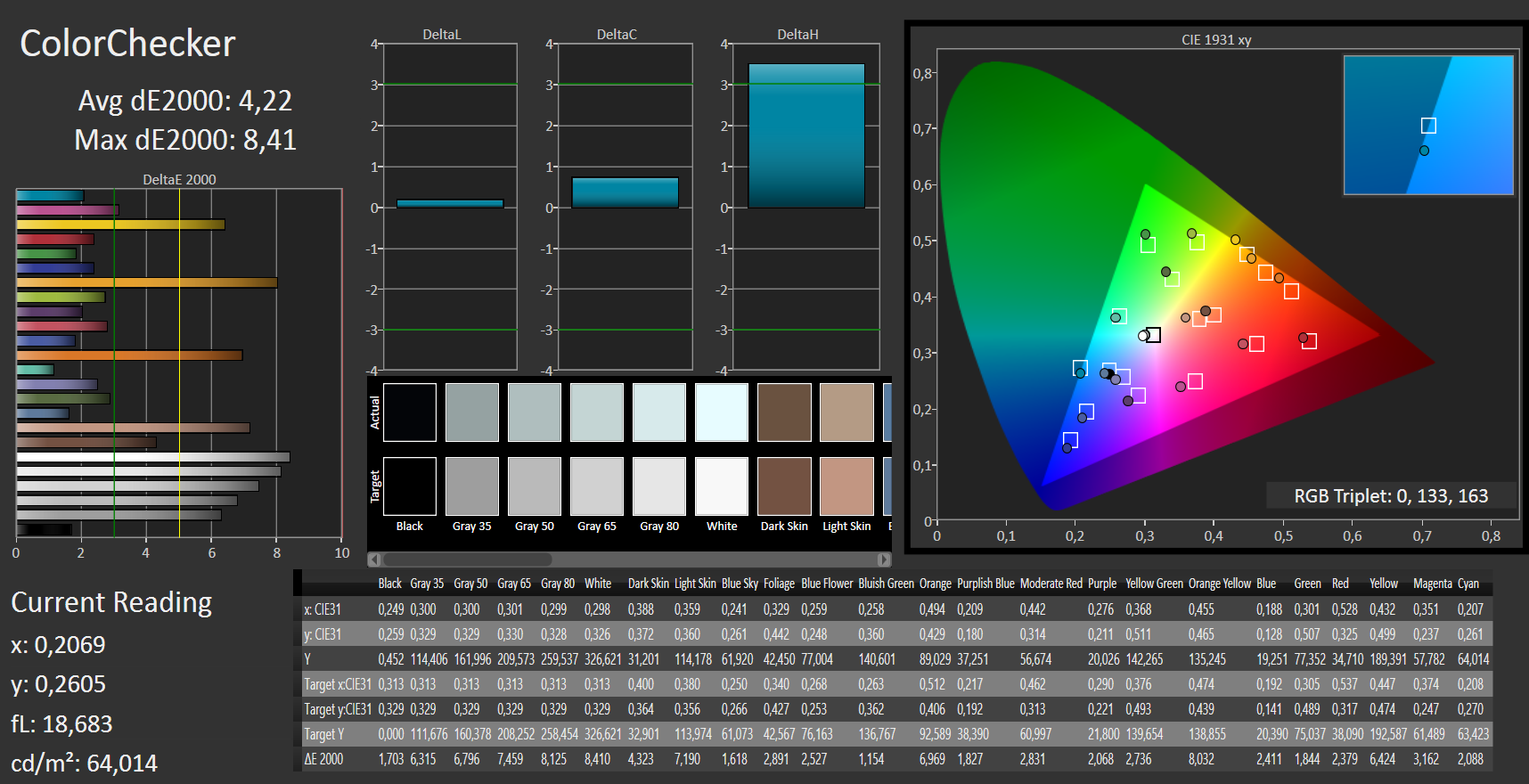Click the 'fL: 18,683' reading
This screenshot has width=1529, height=784.
pyautogui.click(x=61, y=724)
